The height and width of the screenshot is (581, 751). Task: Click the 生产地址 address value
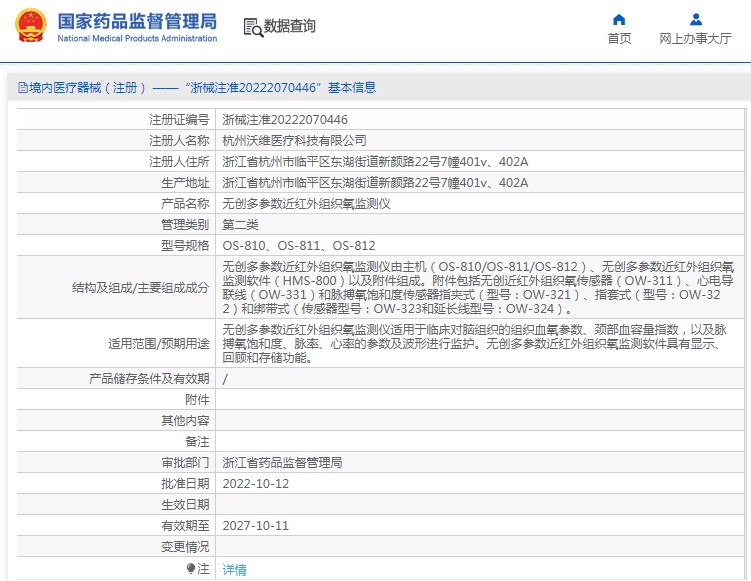pos(375,183)
